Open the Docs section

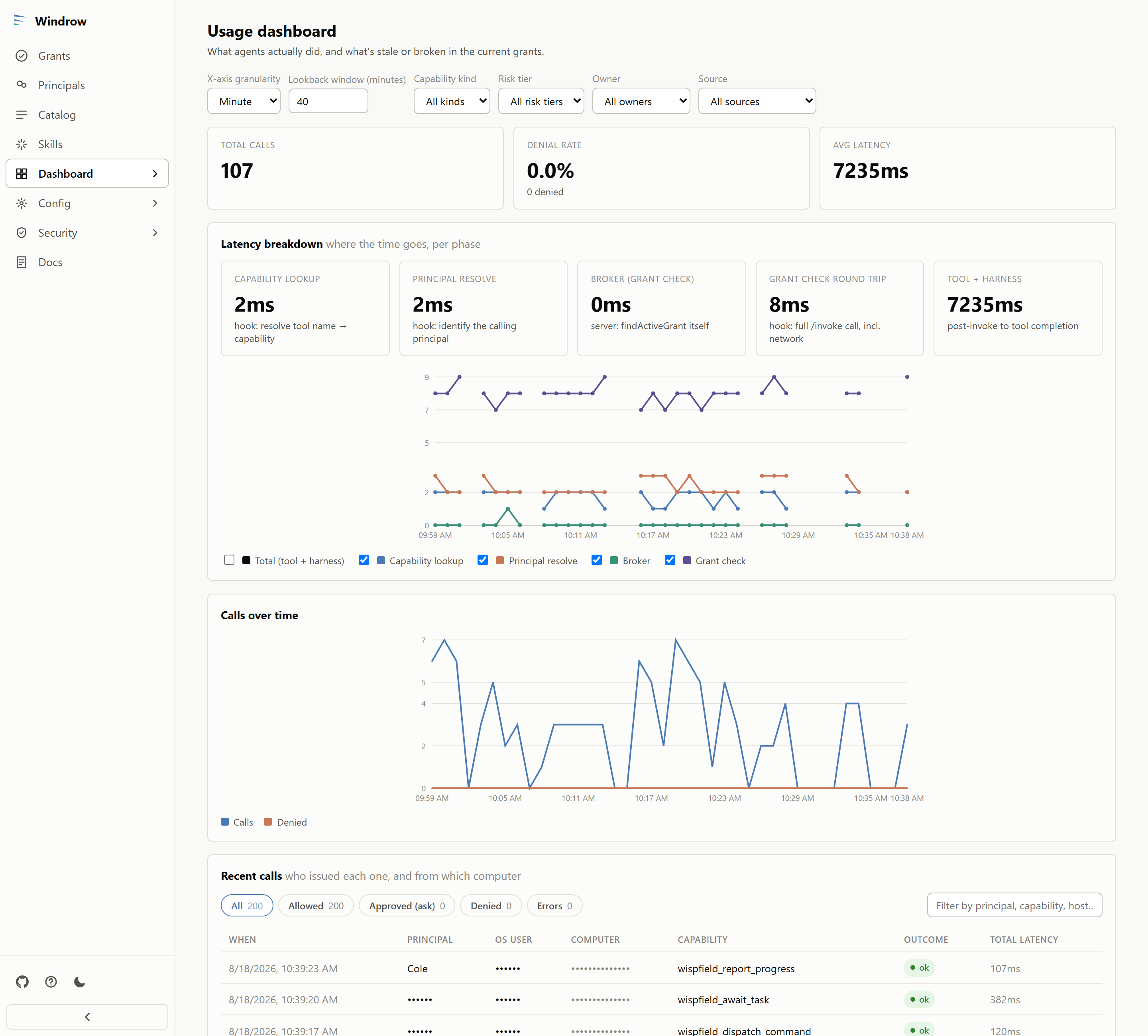[87, 262]
